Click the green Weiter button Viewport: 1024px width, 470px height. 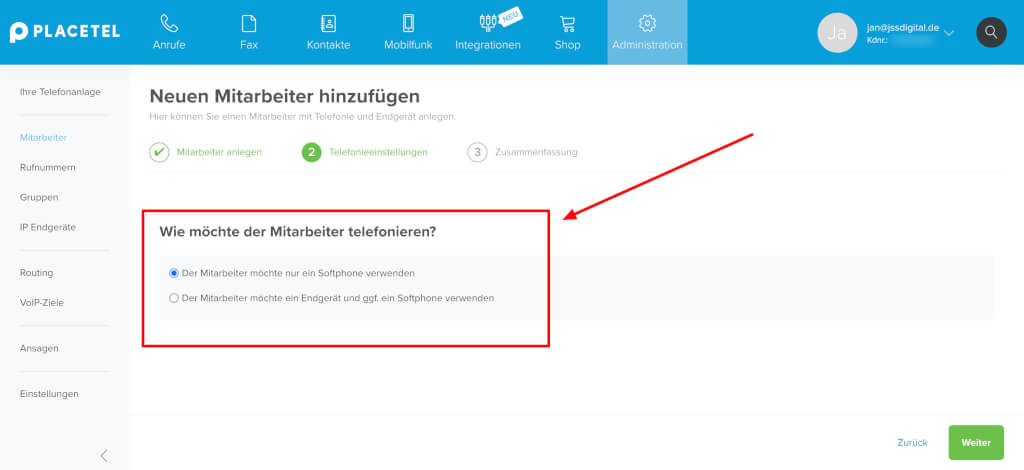tap(976, 443)
